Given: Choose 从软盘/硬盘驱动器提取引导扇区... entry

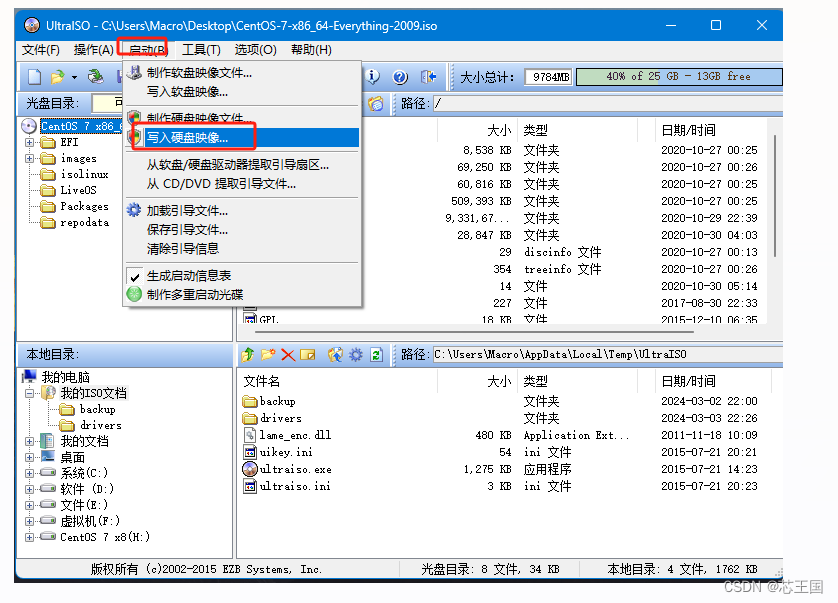Looking at the screenshot, I should pos(242,165).
